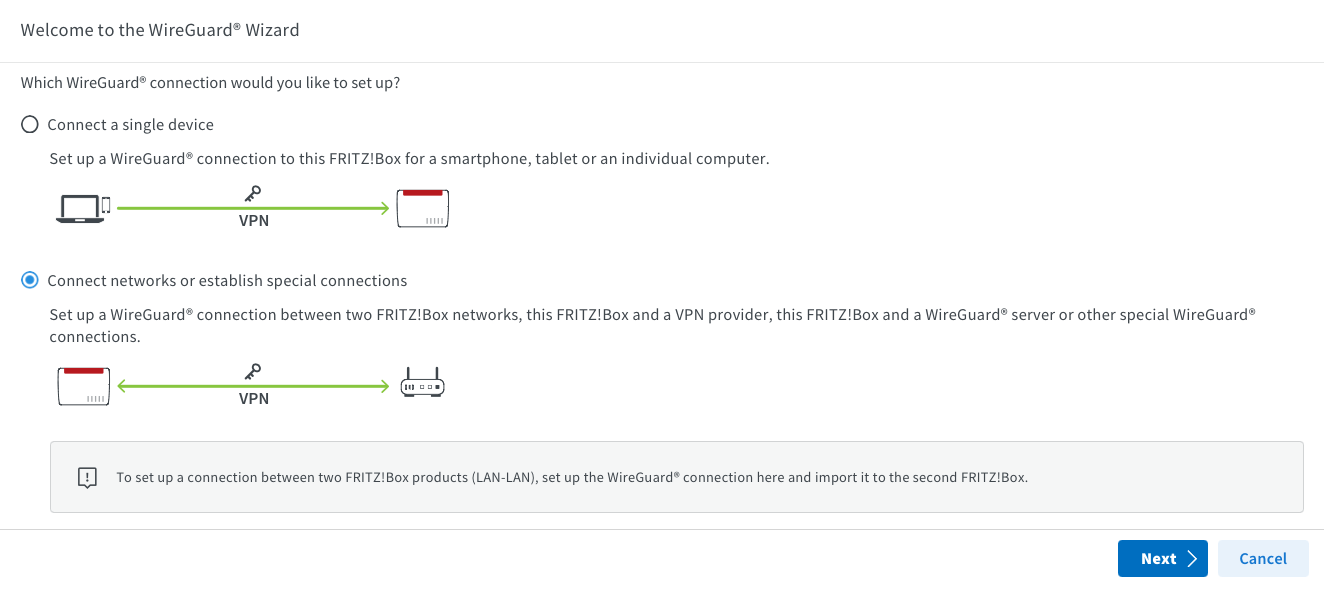Image resolution: width=1324 pixels, height=589 pixels.
Task: Click the FRITZ!Box icon in network diagram
Action: pos(83,386)
